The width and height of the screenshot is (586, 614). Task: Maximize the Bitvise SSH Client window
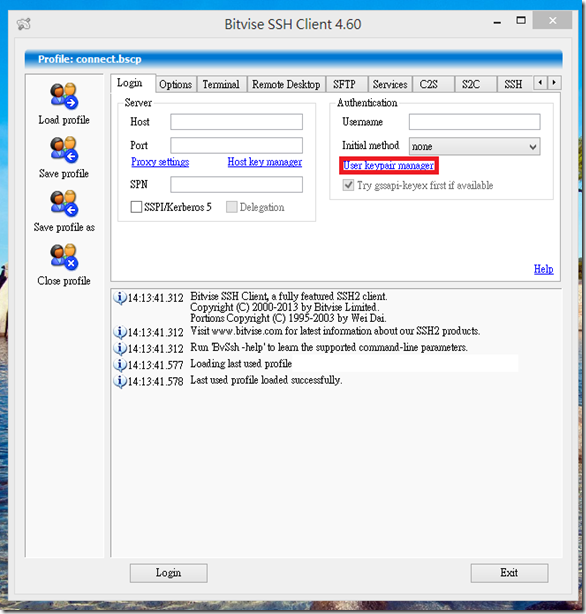[x=521, y=21]
